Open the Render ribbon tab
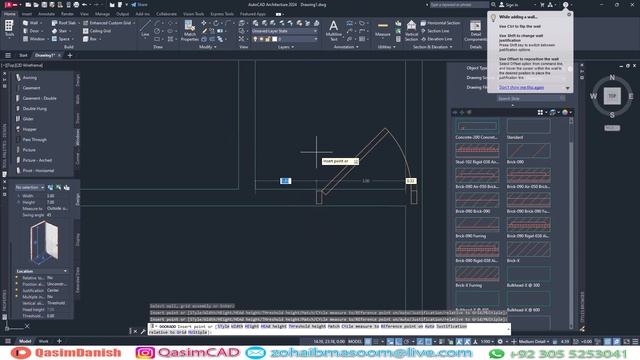 (x=67, y=14)
